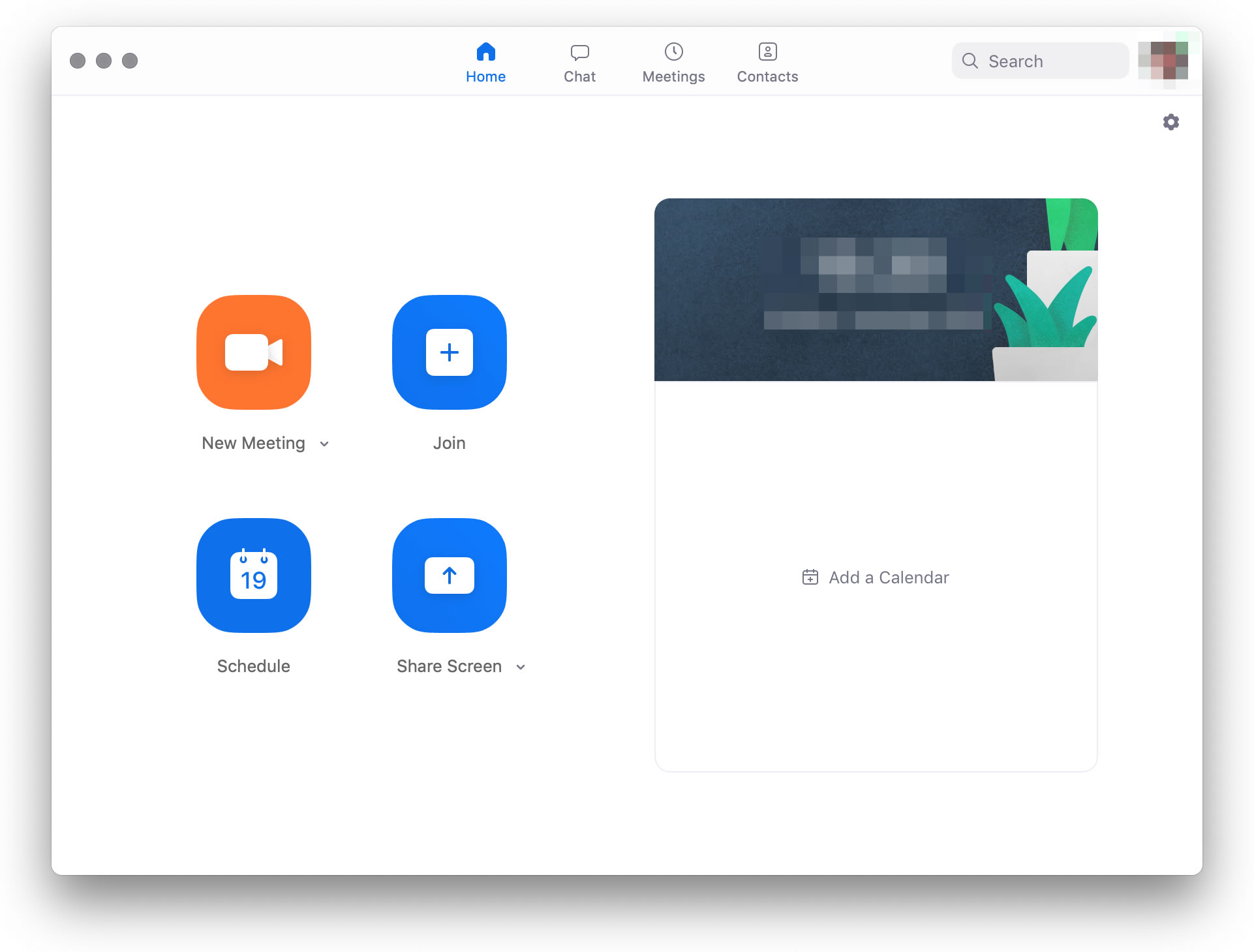Open the settings gear icon
This screenshot has height=952, width=1254.
(x=1171, y=122)
